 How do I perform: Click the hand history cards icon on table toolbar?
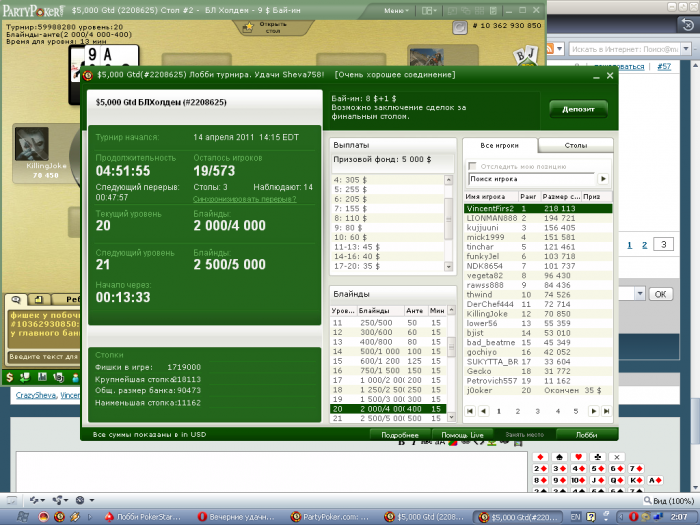pyautogui.click(x=58, y=377)
